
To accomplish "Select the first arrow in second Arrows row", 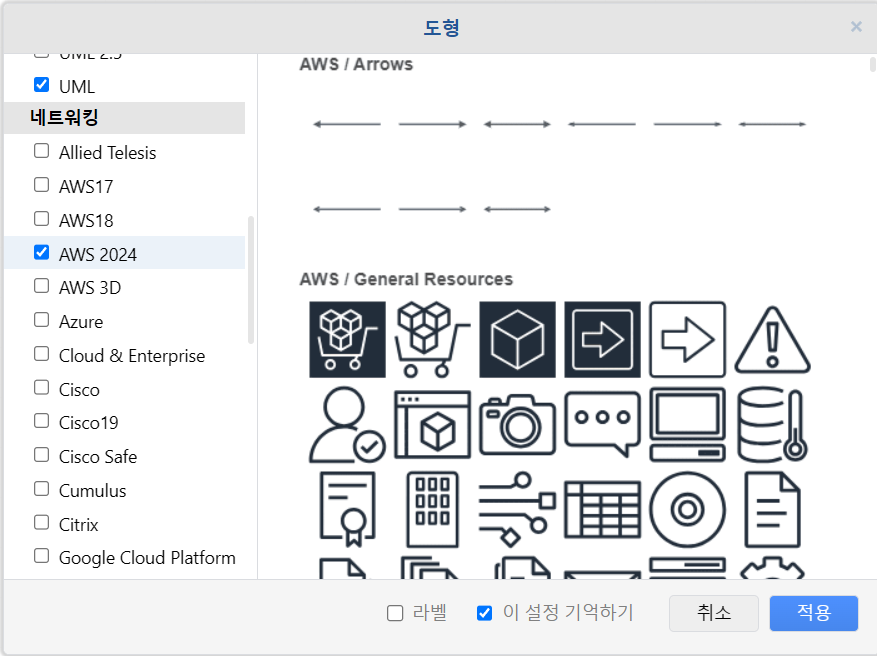I will point(347,209).
